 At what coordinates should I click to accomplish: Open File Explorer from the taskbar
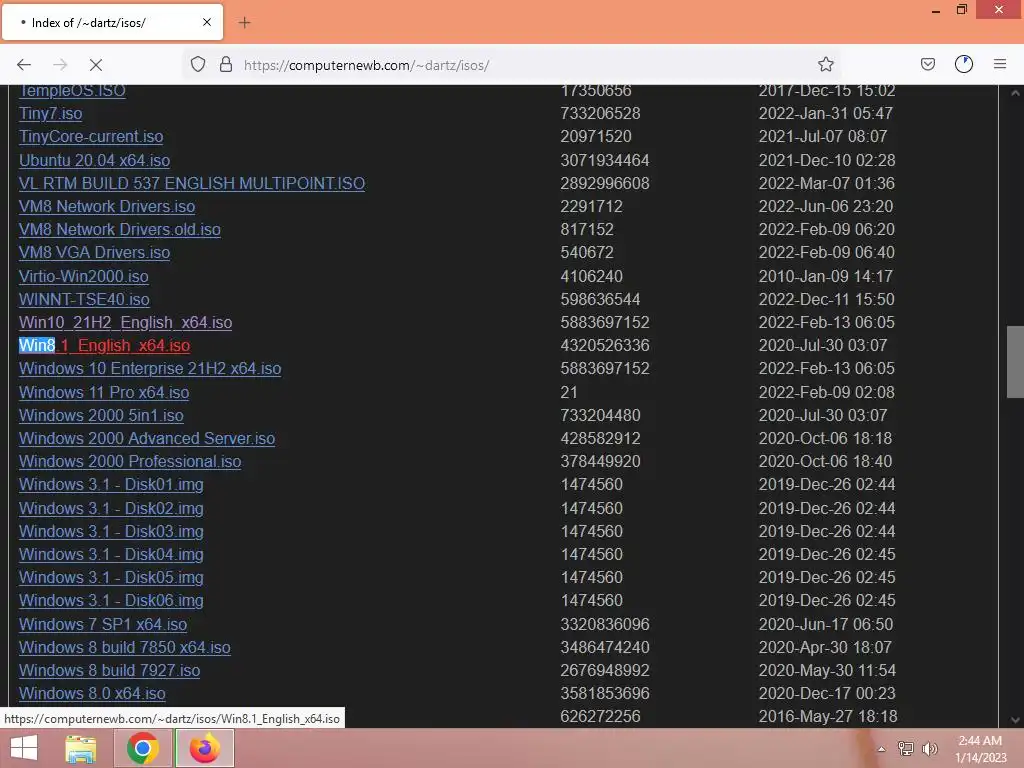(x=81, y=748)
